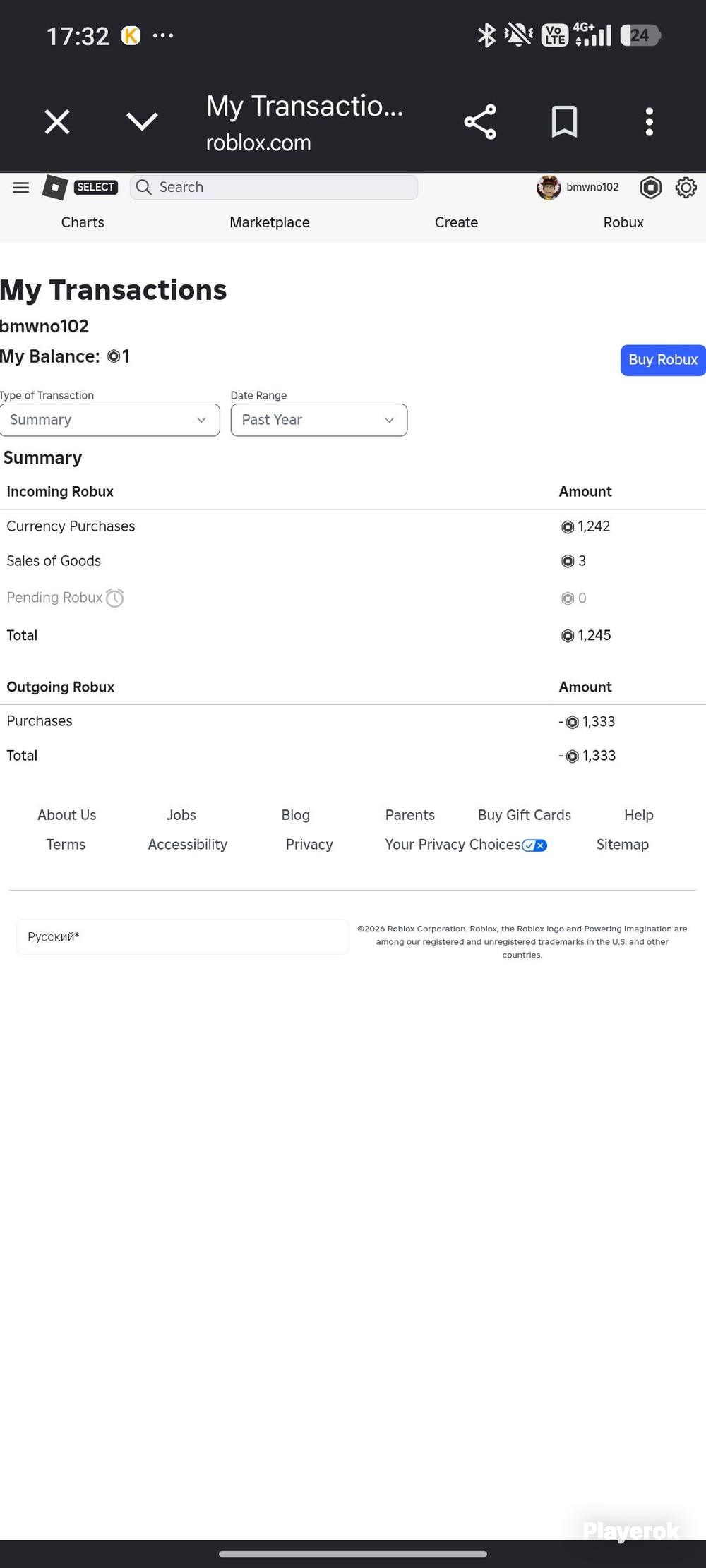Switch to the Charts tab
Image resolution: width=706 pixels, height=1568 pixels.
click(x=83, y=222)
